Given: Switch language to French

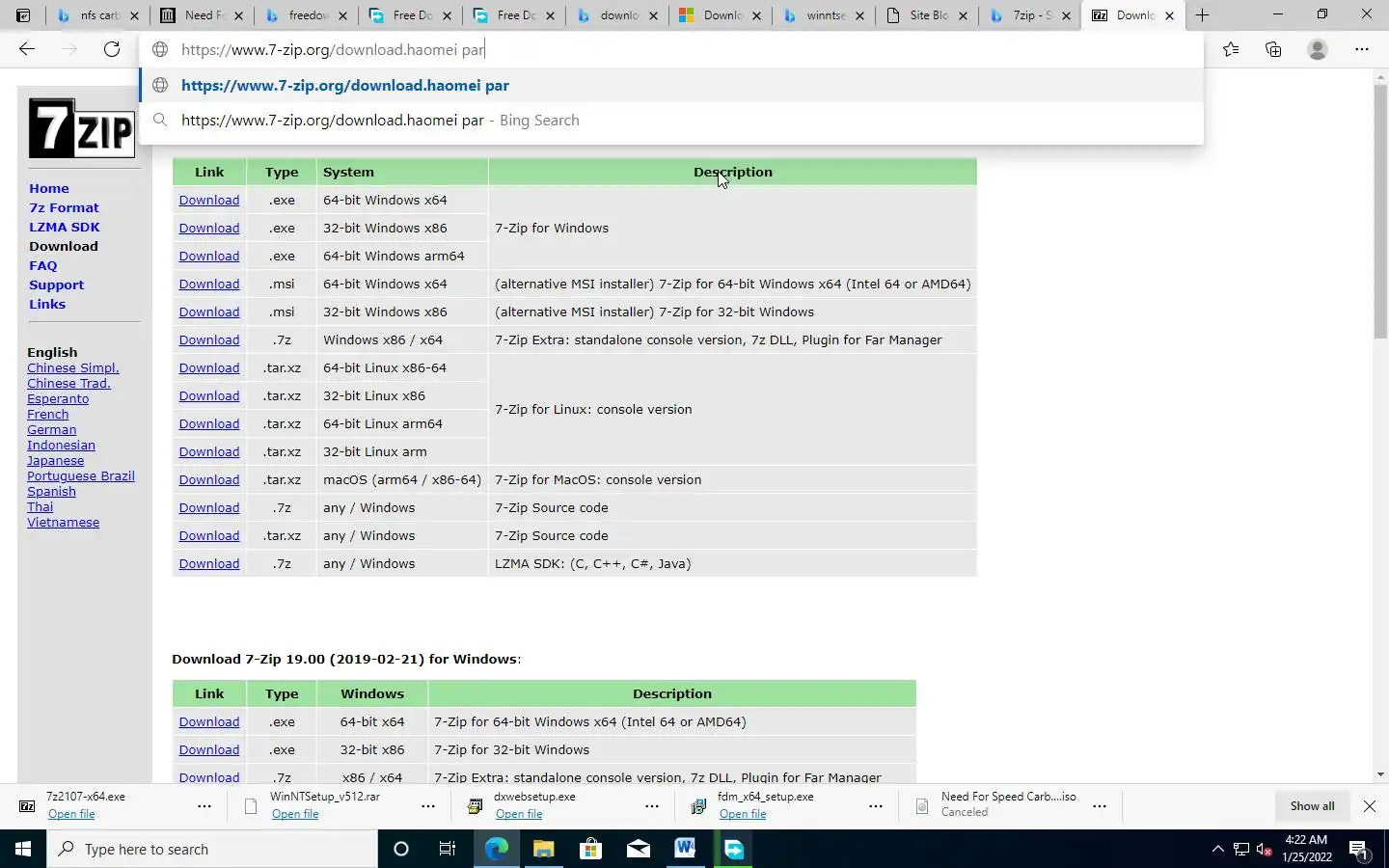Looking at the screenshot, I should click(x=48, y=414).
